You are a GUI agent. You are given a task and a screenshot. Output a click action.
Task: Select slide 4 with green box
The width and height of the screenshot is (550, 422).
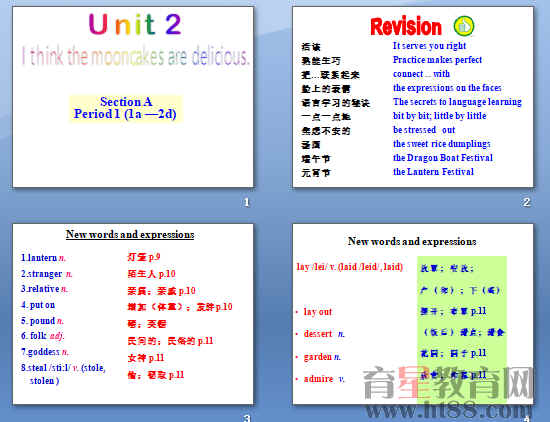click(x=413, y=314)
